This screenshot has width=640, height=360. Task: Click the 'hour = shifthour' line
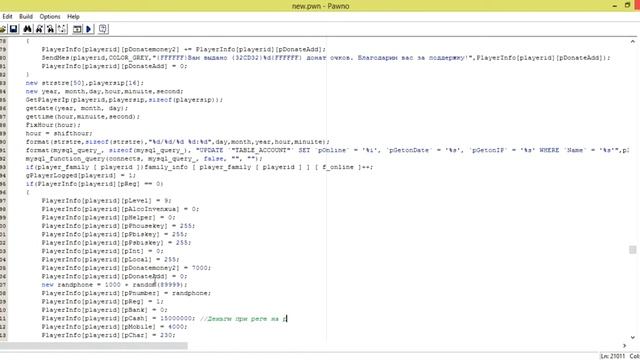click(x=59, y=133)
